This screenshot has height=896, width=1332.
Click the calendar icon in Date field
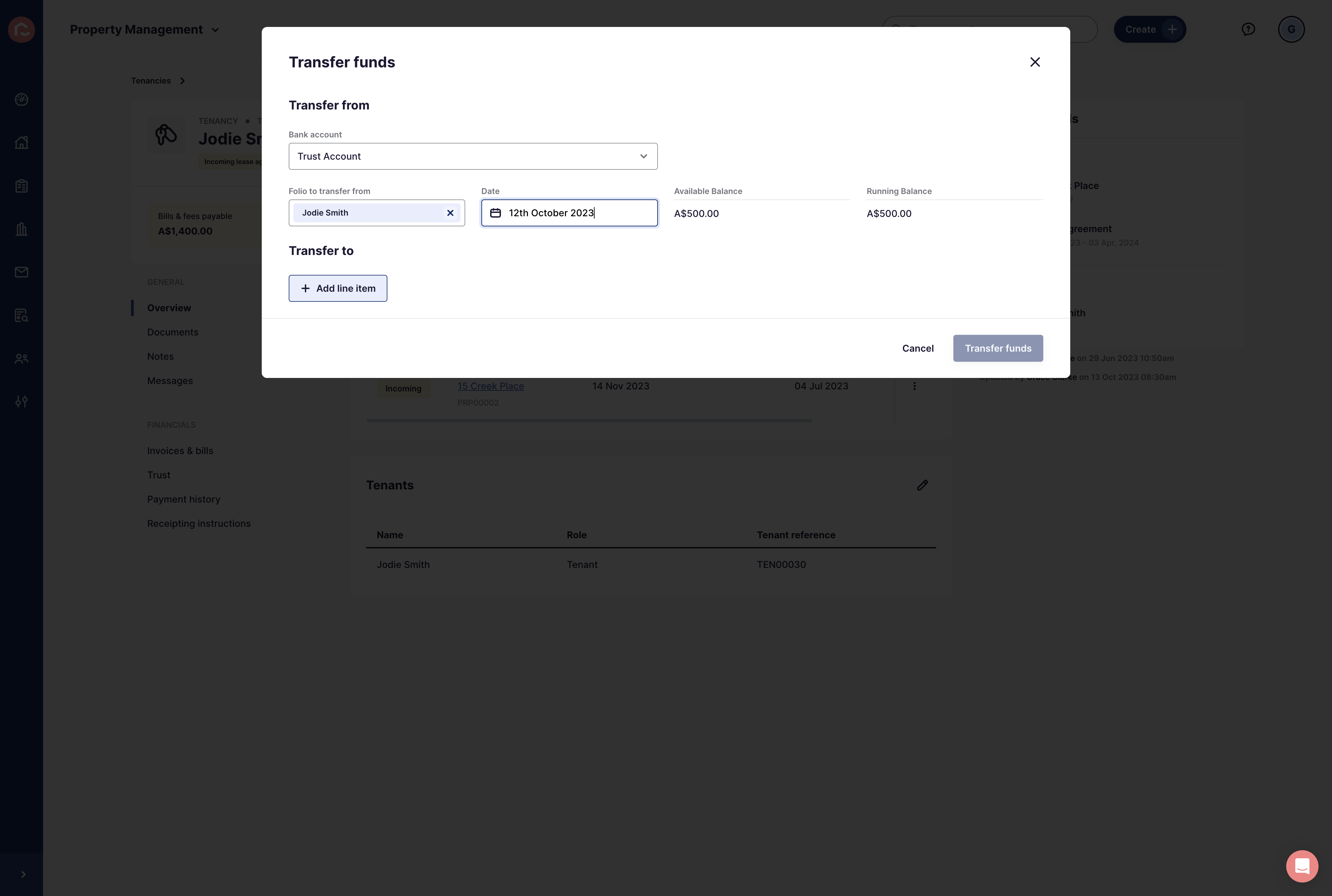click(x=496, y=213)
